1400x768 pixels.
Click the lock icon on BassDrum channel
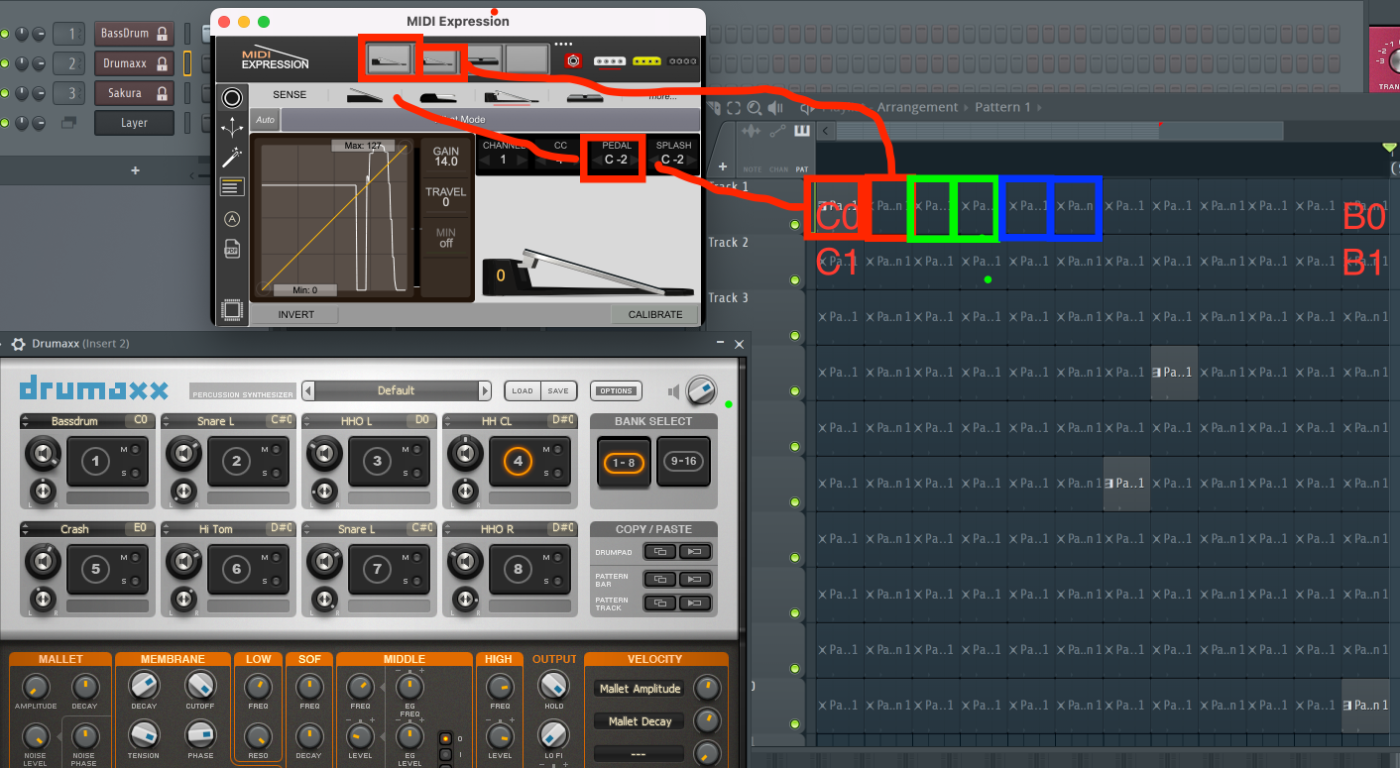click(x=162, y=34)
